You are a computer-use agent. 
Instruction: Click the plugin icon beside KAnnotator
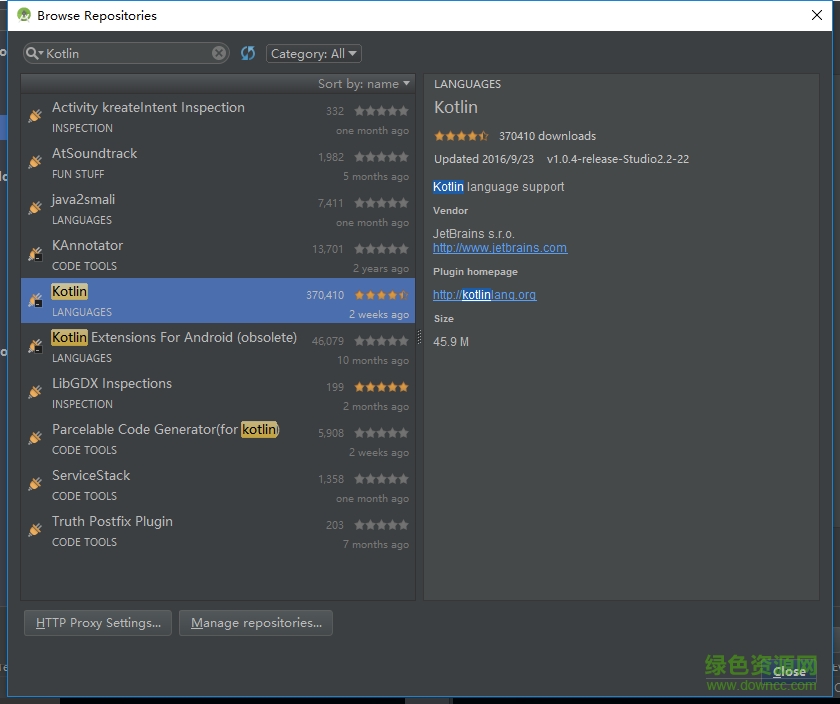(x=35, y=255)
